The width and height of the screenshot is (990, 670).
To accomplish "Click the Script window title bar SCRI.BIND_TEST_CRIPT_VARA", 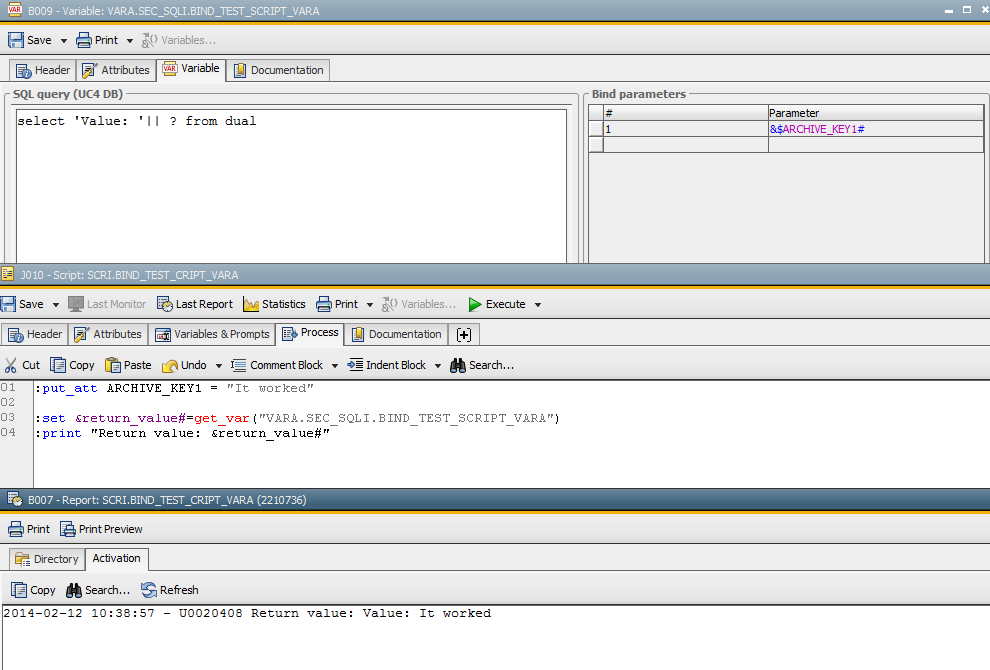I will (x=495, y=275).
